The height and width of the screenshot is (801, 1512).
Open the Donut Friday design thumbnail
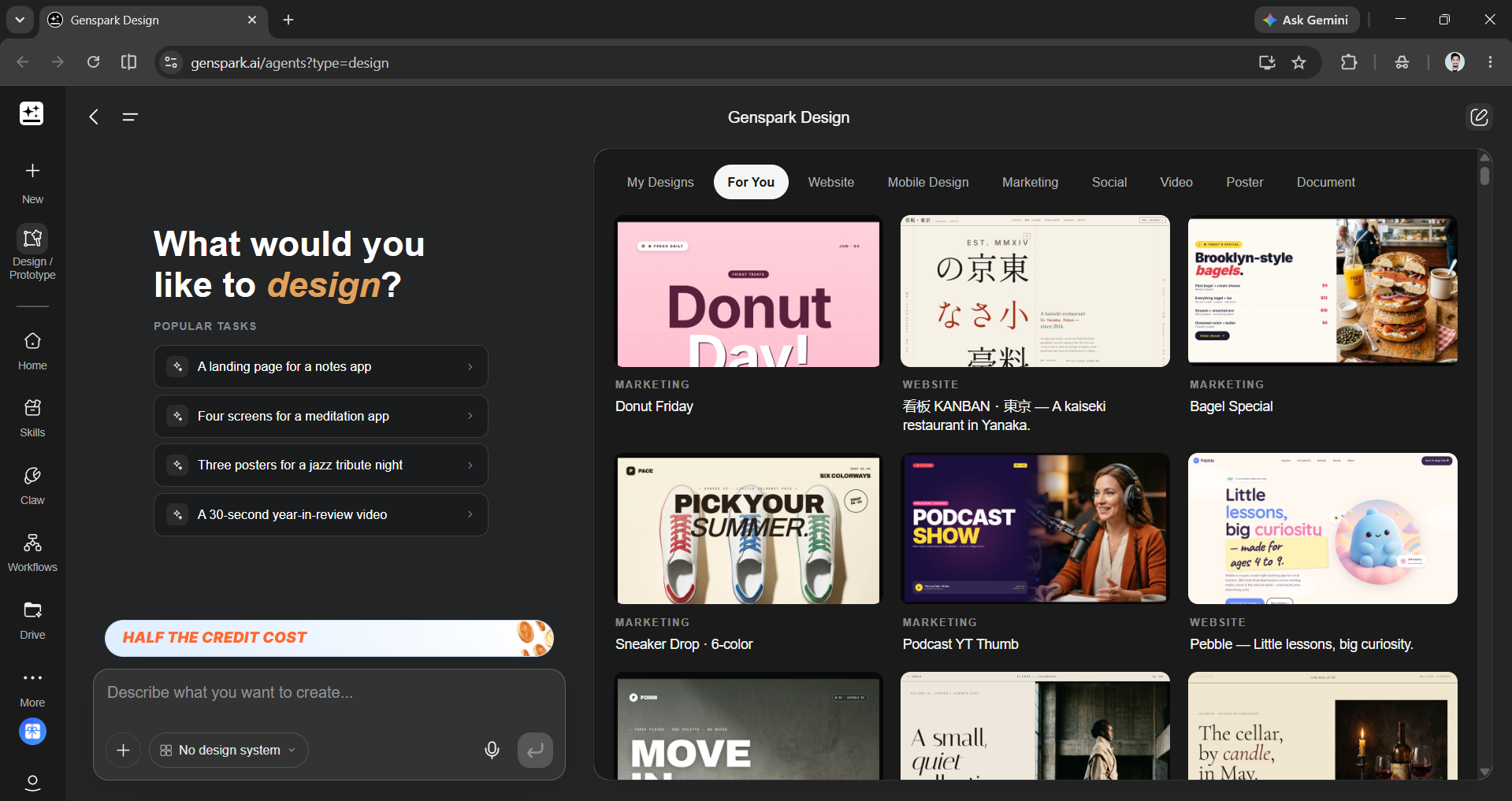748,291
